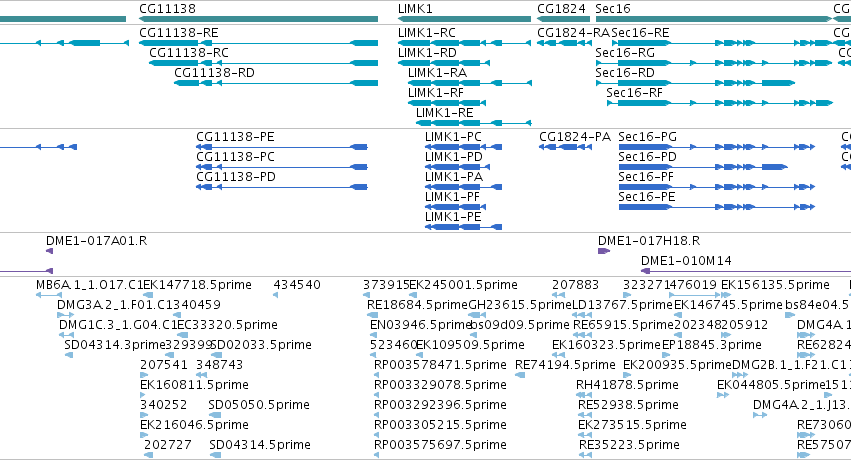The height and width of the screenshot is (460, 851).
Task: Click the CG11138-PE protein label
Action: pos(236,137)
